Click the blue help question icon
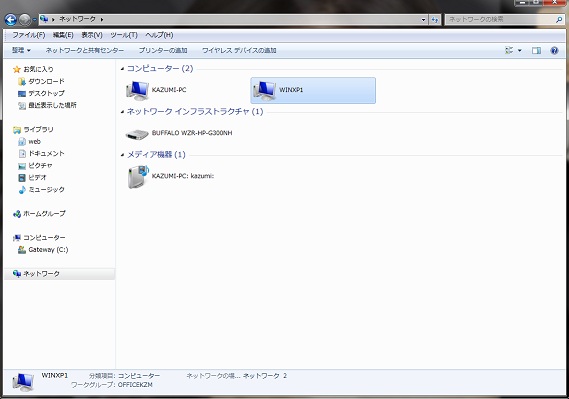Viewport: 569px width, 399px height. coord(554,50)
